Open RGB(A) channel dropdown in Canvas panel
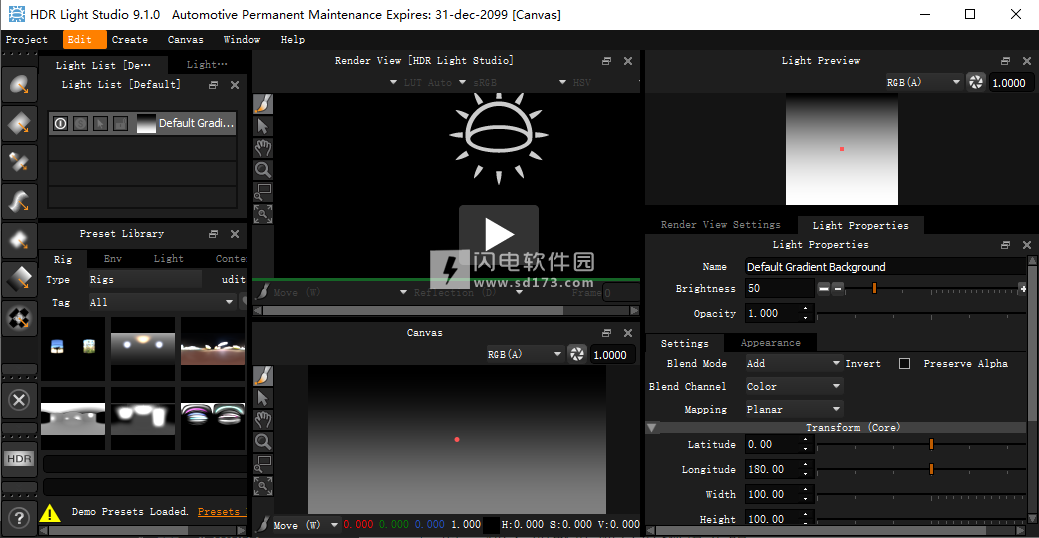The image size is (1039, 538). (x=525, y=354)
